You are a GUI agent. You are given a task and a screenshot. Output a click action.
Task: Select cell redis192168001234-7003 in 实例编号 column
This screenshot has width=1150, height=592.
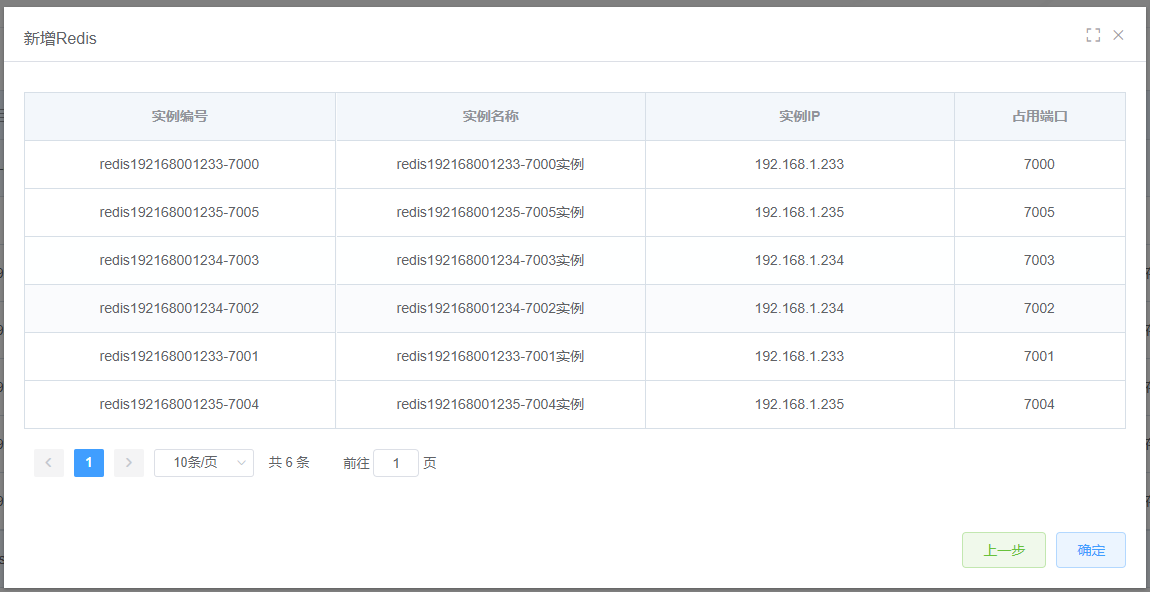pyautogui.click(x=180, y=260)
